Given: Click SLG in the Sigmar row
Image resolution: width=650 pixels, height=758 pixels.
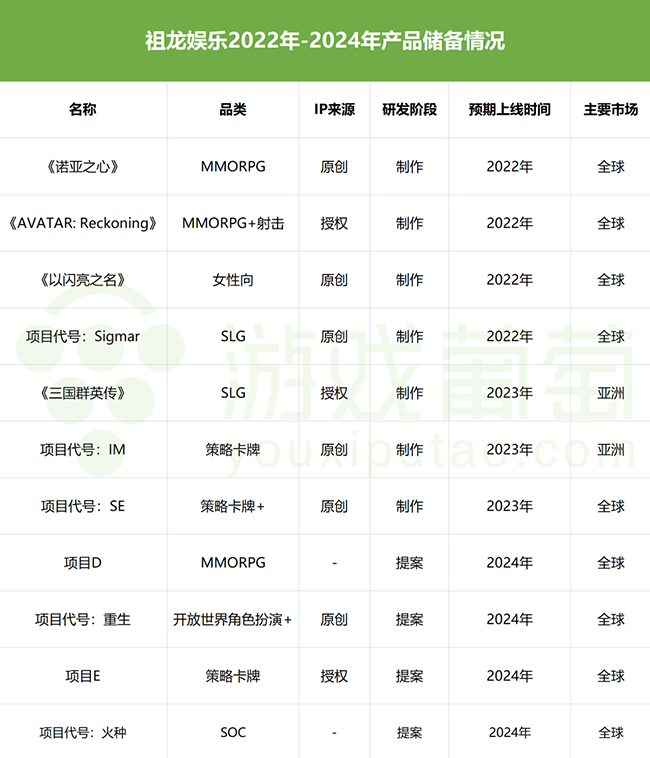Looking at the screenshot, I should click(x=233, y=336).
